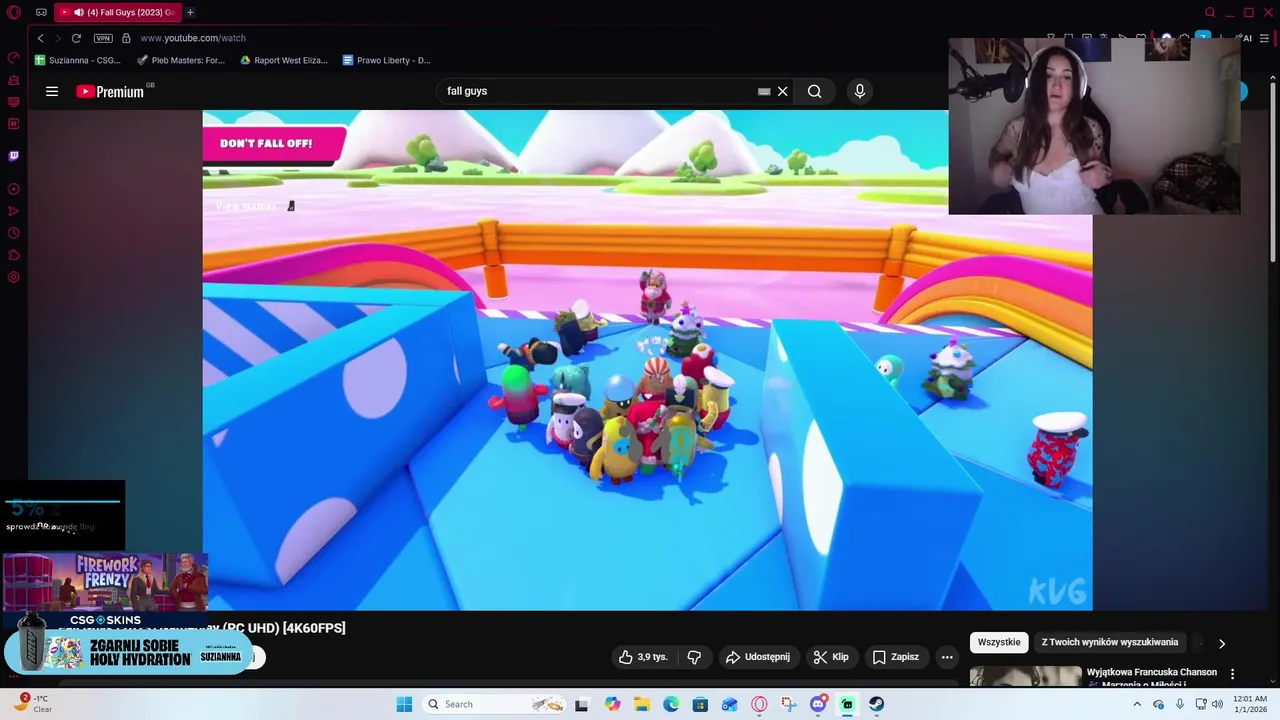
Task: Open Steam from the taskbar
Action: 877,704
